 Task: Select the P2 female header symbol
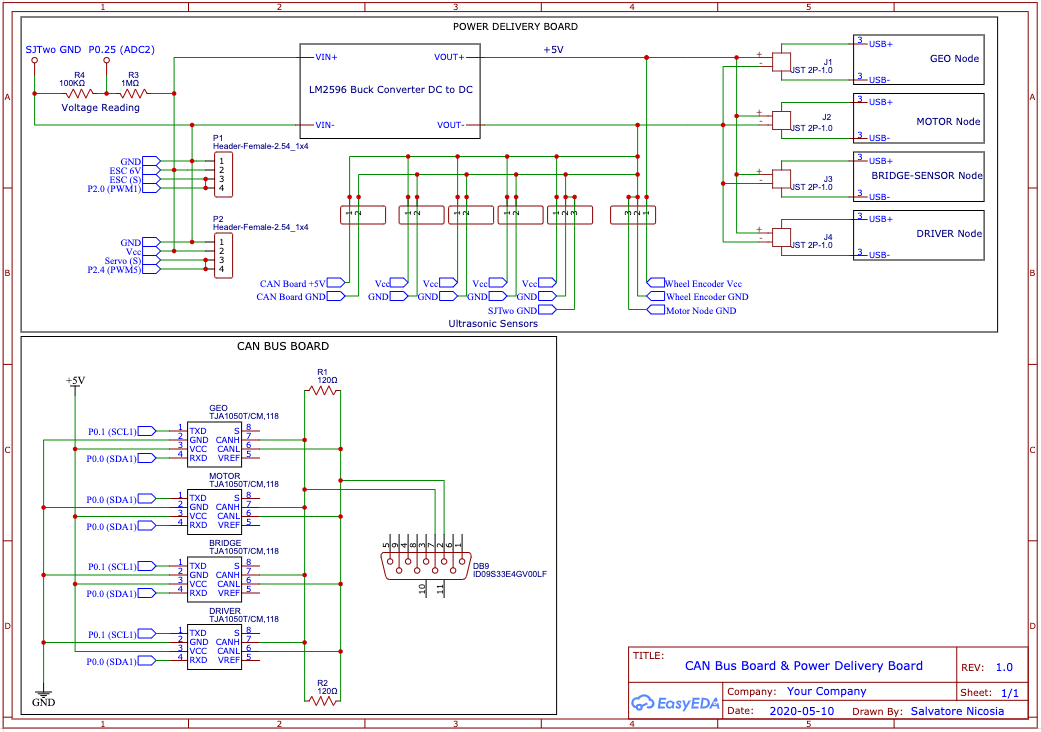coord(223,256)
